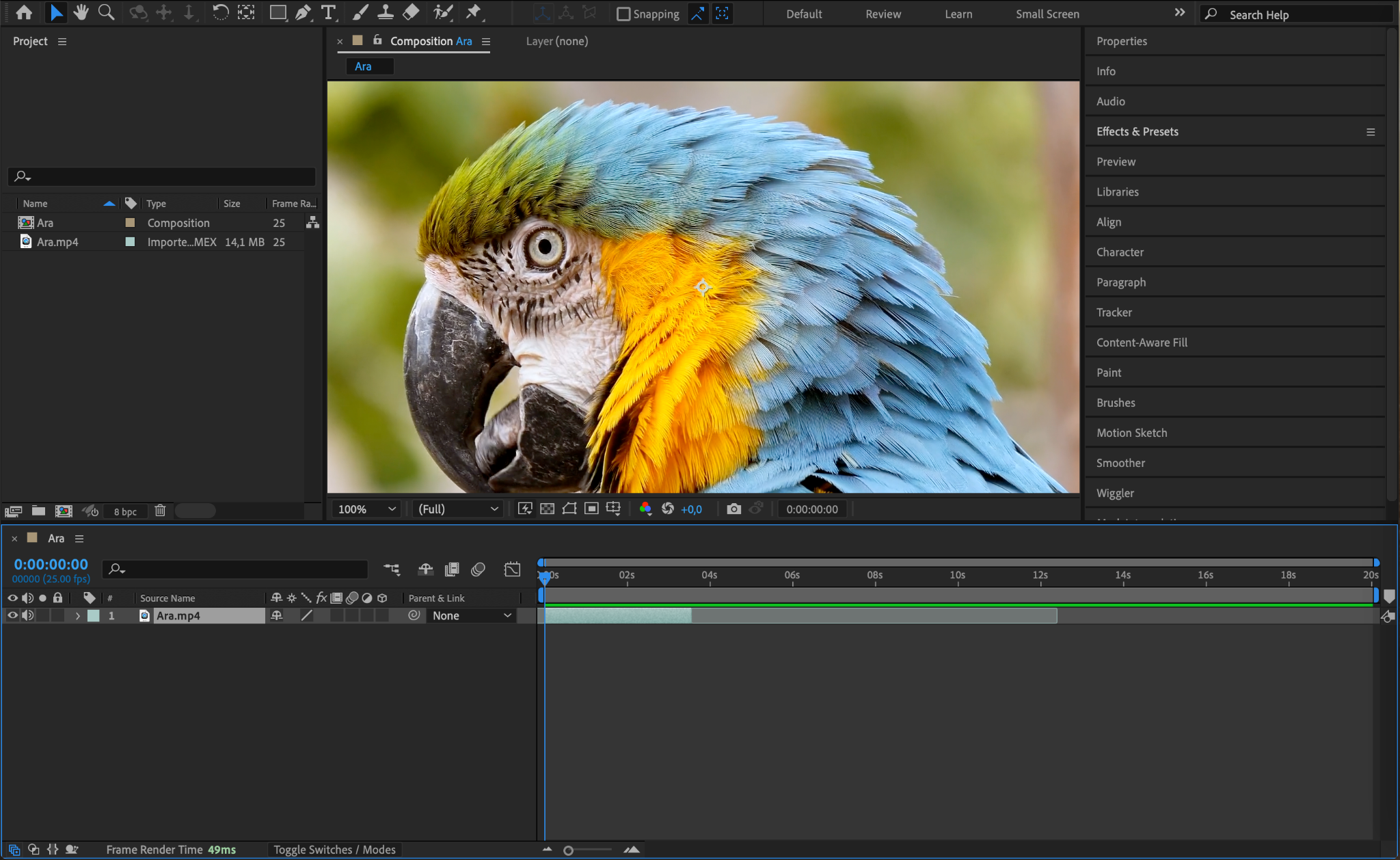
Task: Expand the Ara.mp4 layer properties
Action: tap(78, 616)
